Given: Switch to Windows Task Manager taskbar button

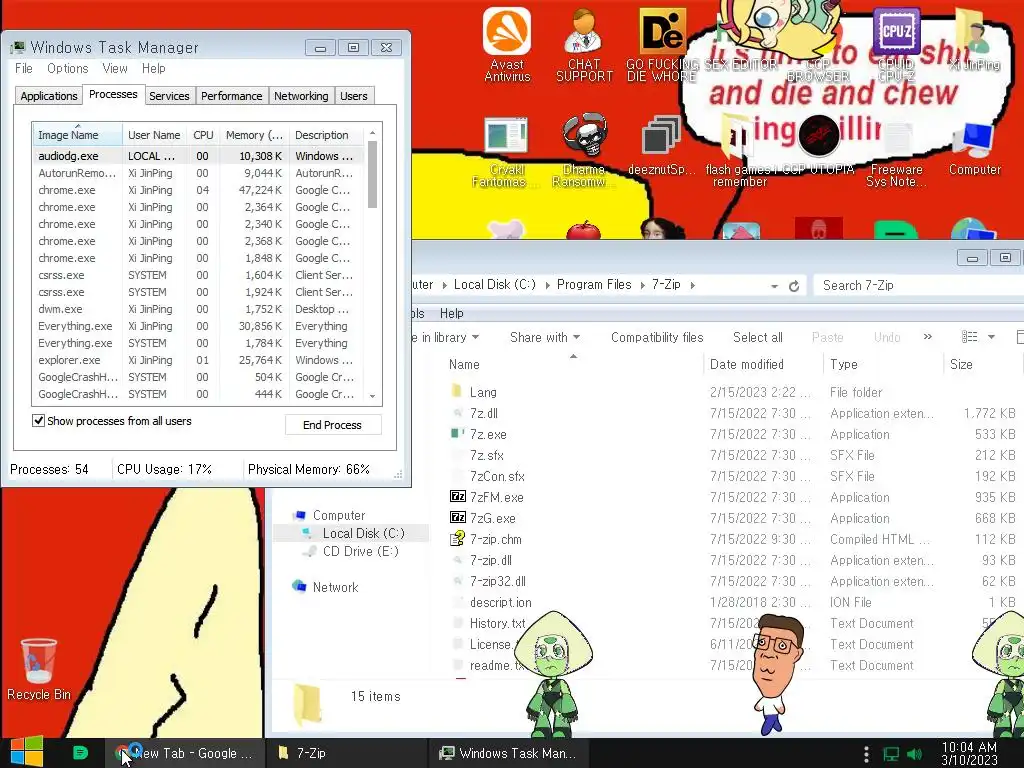Looking at the screenshot, I should [x=509, y=753].
